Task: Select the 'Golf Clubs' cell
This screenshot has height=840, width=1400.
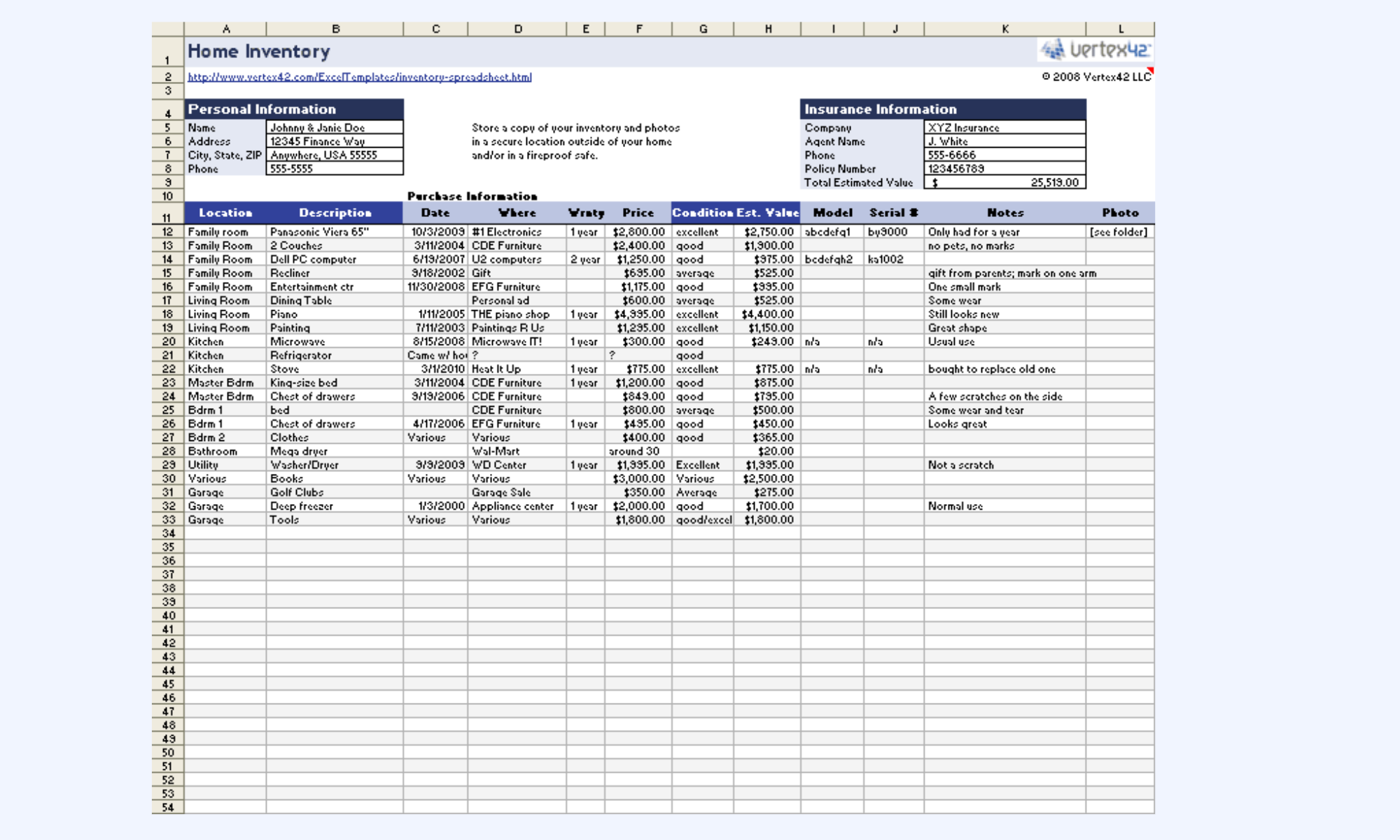Action: 335,493
